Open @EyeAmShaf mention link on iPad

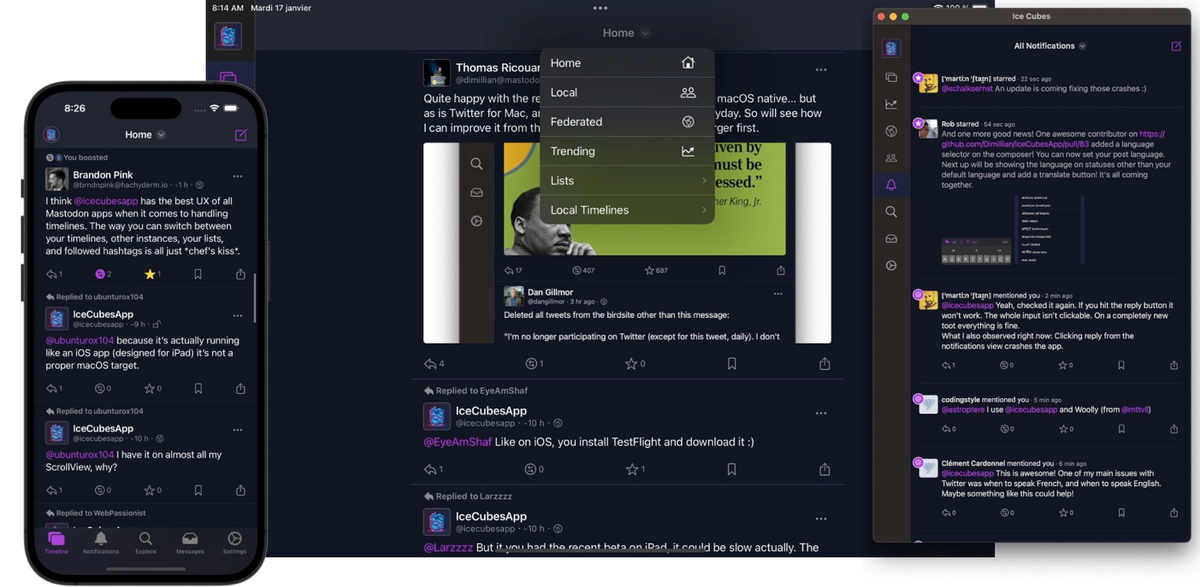[x=457, y=441]
